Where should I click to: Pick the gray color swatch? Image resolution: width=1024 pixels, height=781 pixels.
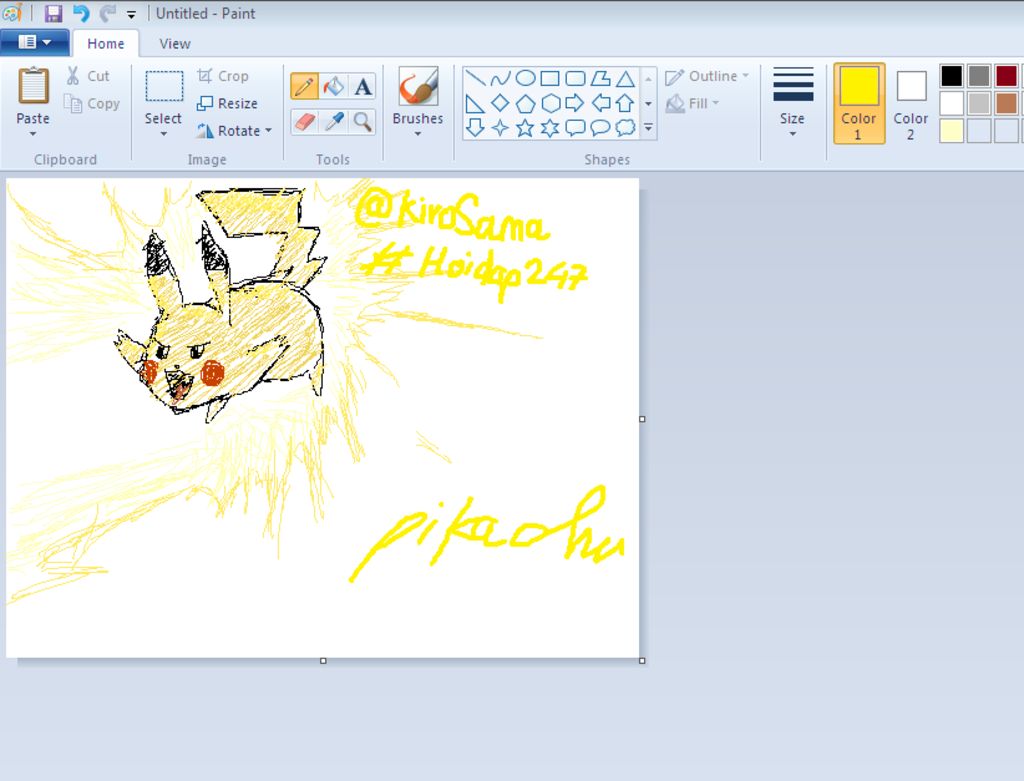(x=979, y=76)
